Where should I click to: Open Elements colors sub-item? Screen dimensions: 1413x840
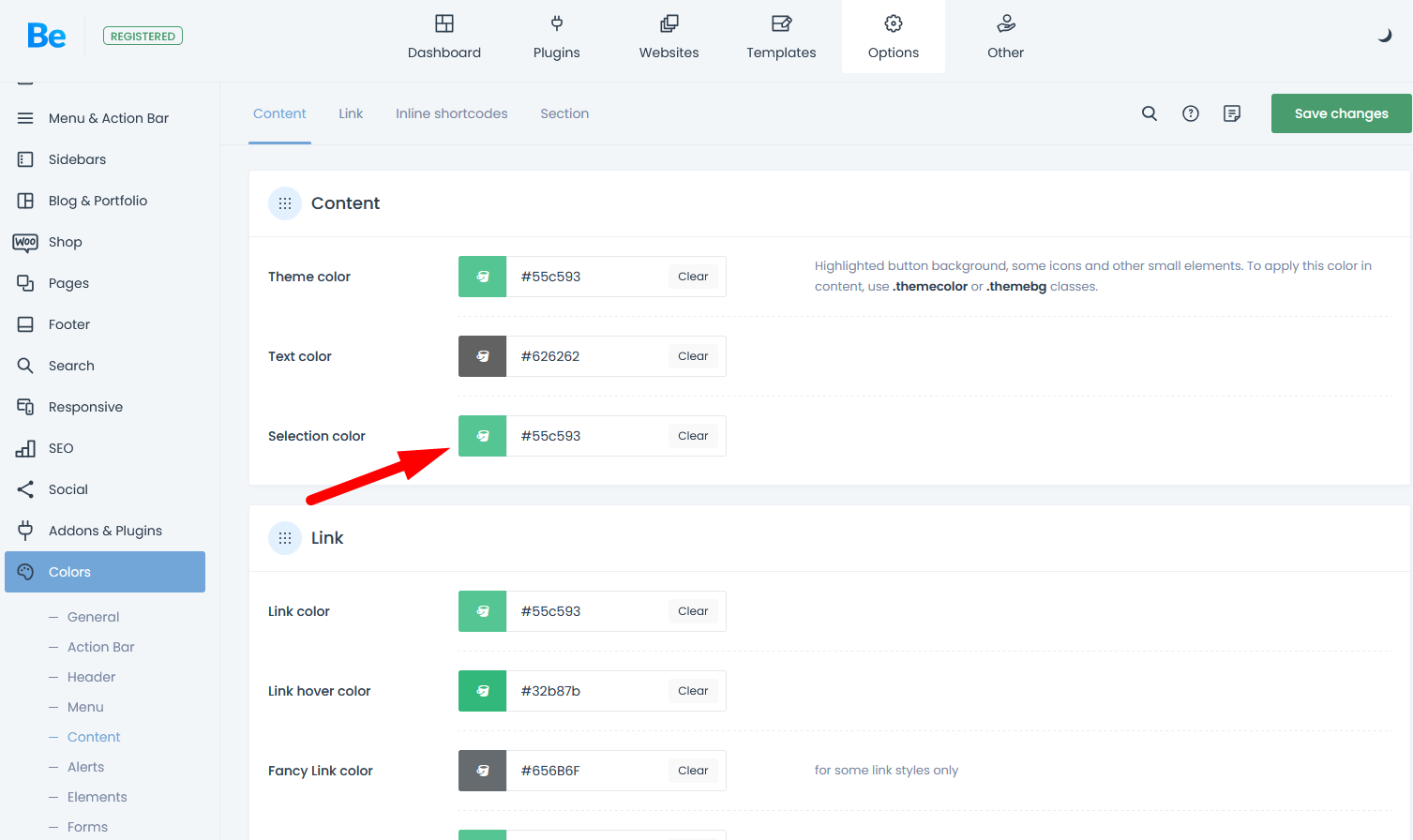click(x=97, y=797)
